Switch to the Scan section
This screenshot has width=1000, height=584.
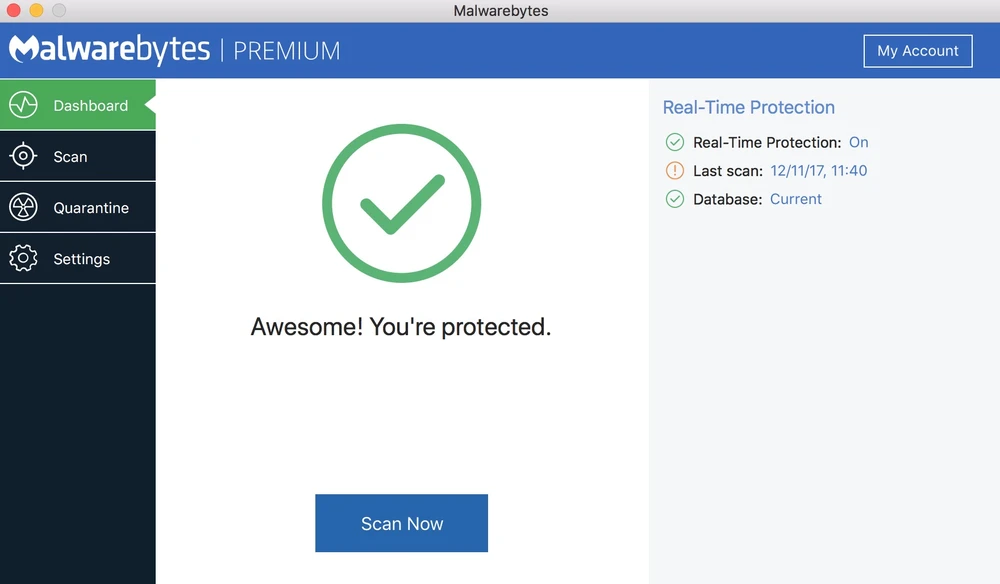click(70, 157)
